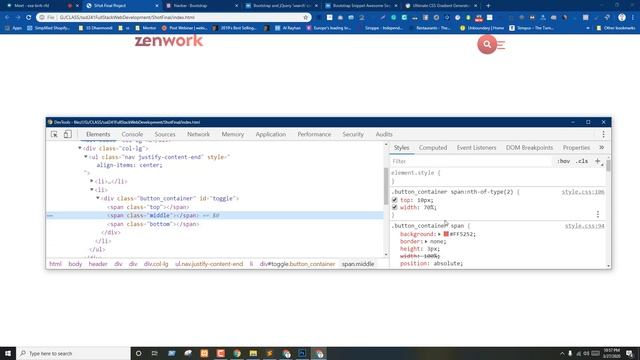Select the span class="bottom" element
640x360 pixels.
coord(153,224)
